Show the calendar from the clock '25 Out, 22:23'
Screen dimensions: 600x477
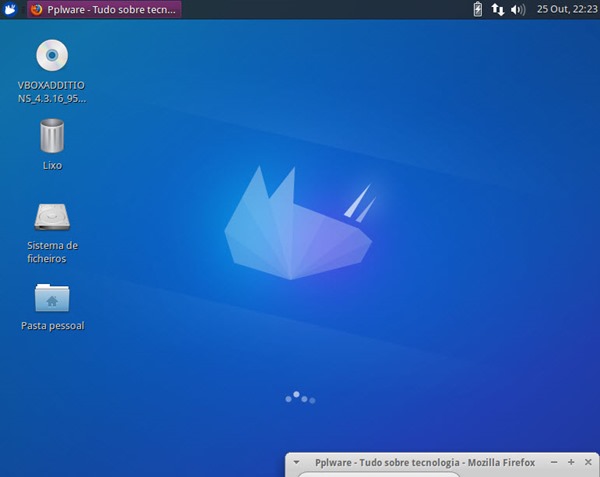point(567,9)
